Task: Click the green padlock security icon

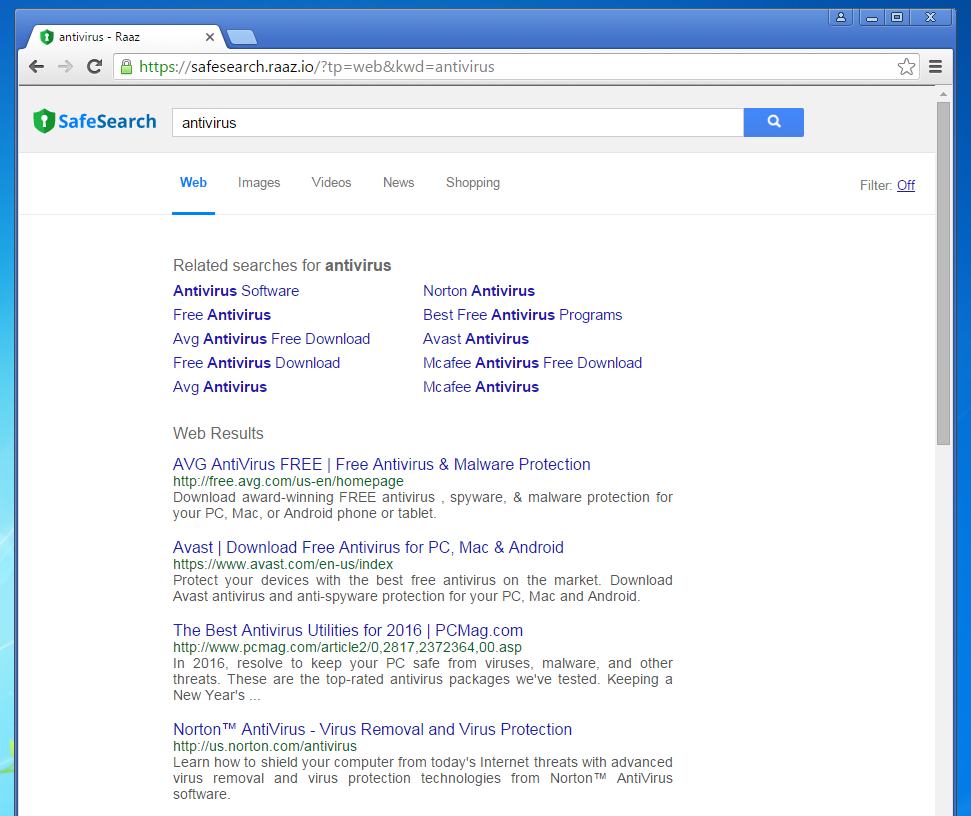Action: (126, 67)
